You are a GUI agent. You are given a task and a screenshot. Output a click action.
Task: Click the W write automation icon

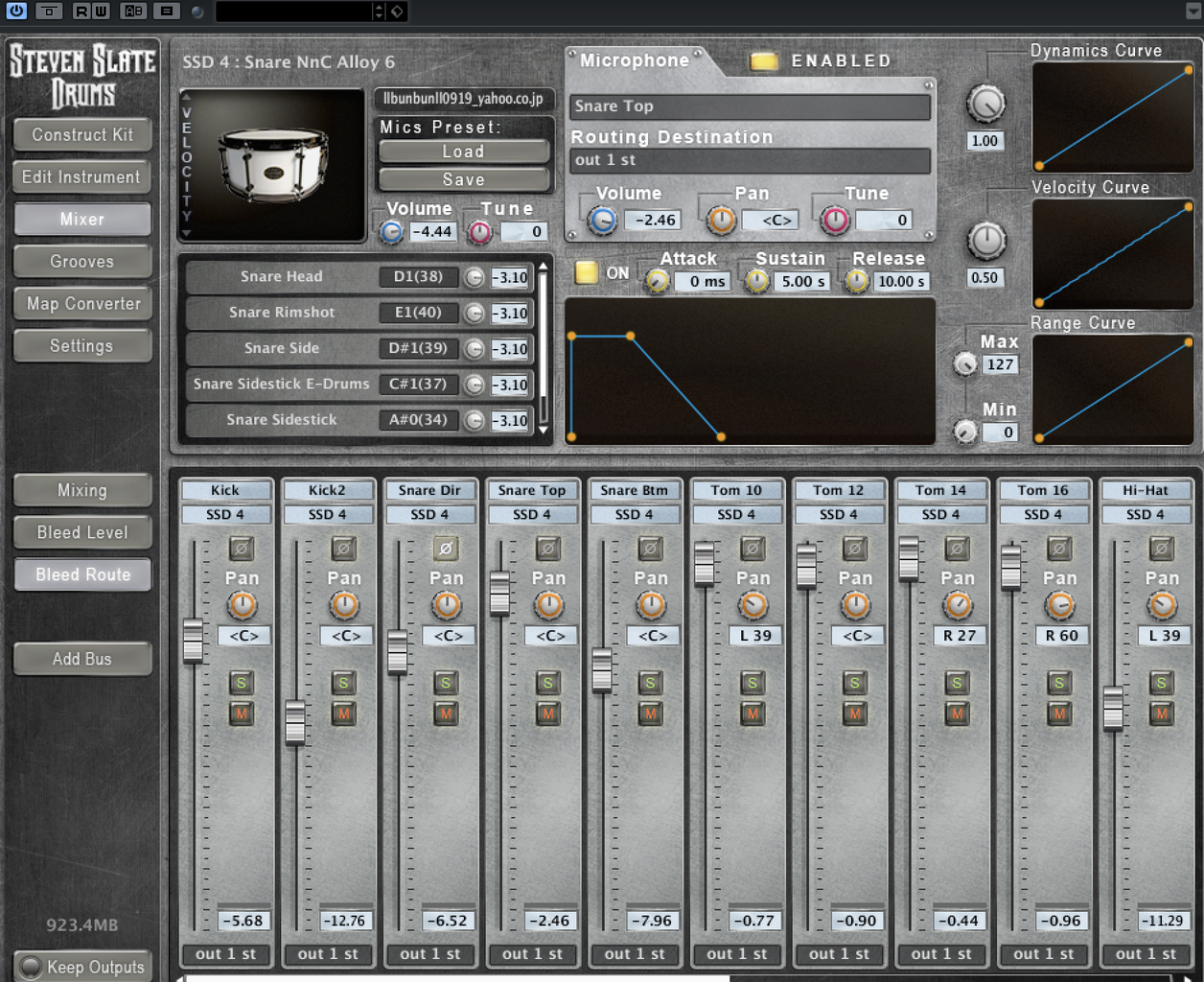pyautogui.click(x=101, y=11)
